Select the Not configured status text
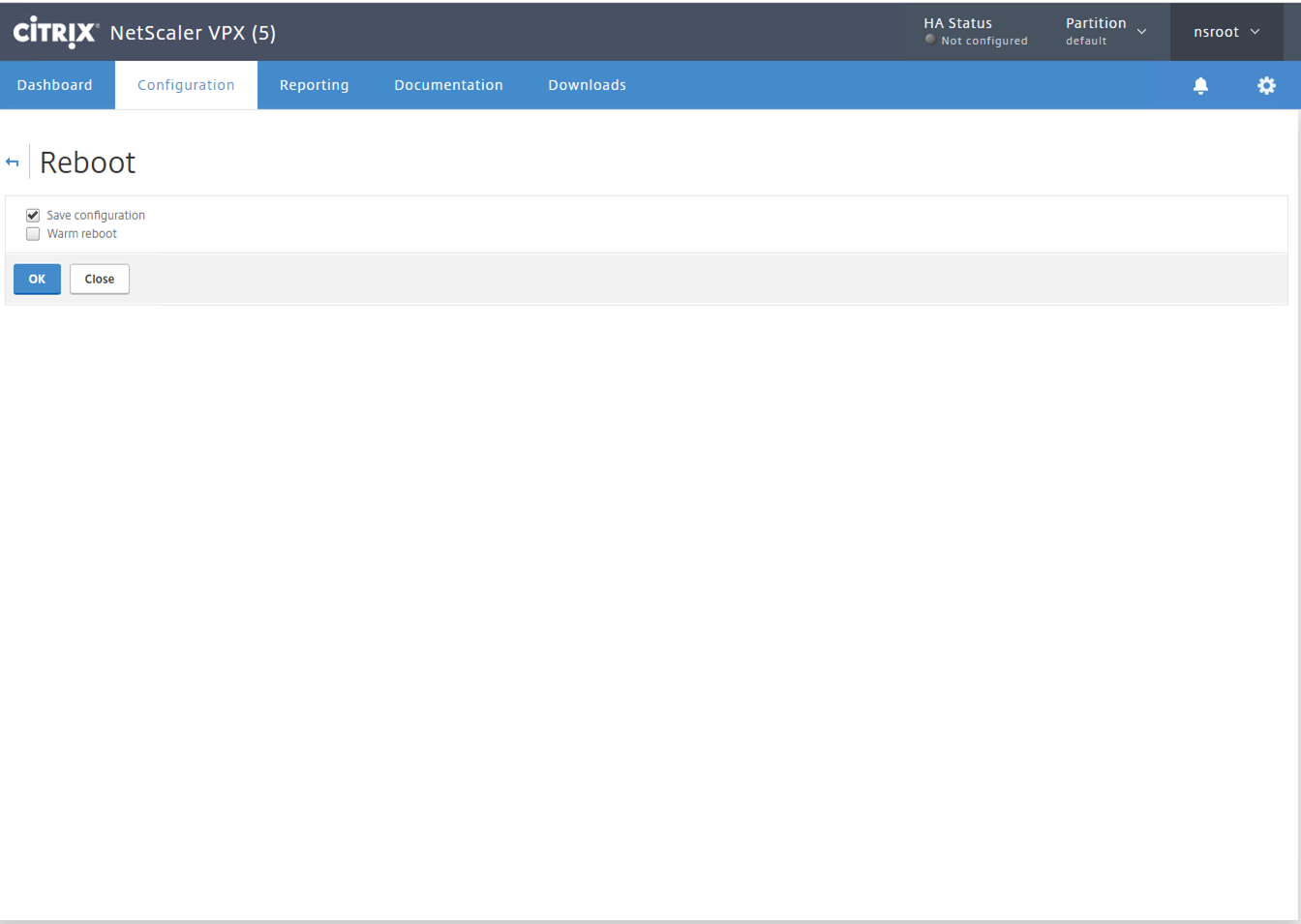The width and height of the screenshot is (1301, 924). click(x=985, y=41)
